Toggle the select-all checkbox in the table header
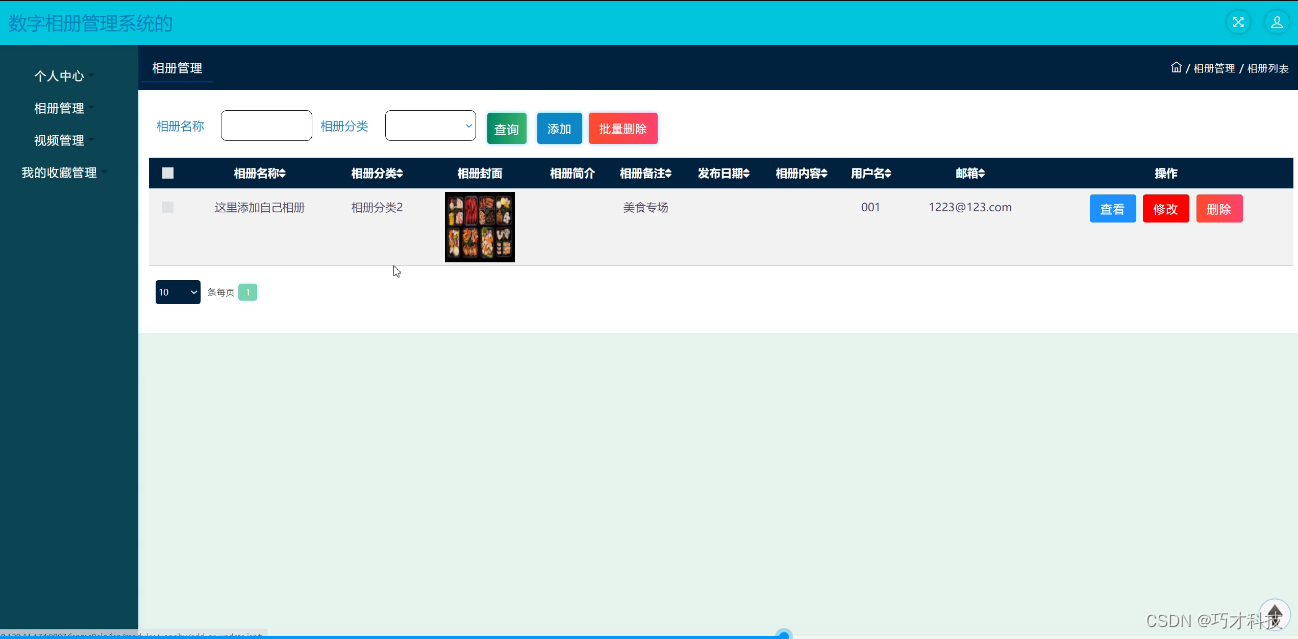Screen dimensions: 1298x639 pyautogui.click(x=167, y=172)
